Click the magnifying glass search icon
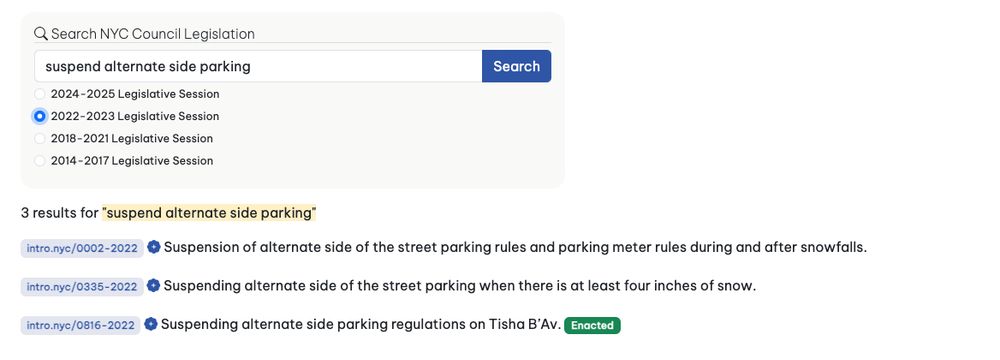The image size is (1000, 360). click(x=41, y=34)
